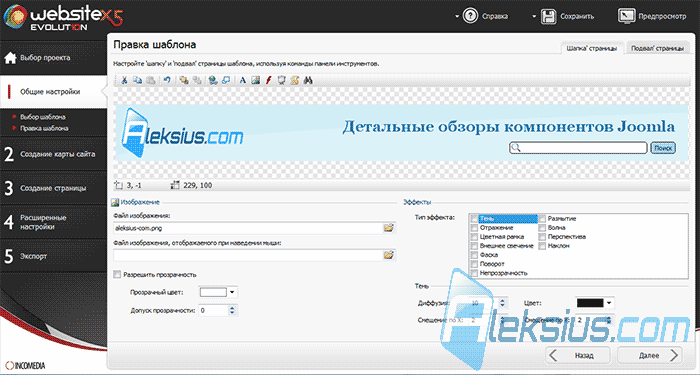The width and height of the screenshot is (700, 375).
Task: Open the dropdown arrow beside Сохранить
Action: (x=534, y=17)
